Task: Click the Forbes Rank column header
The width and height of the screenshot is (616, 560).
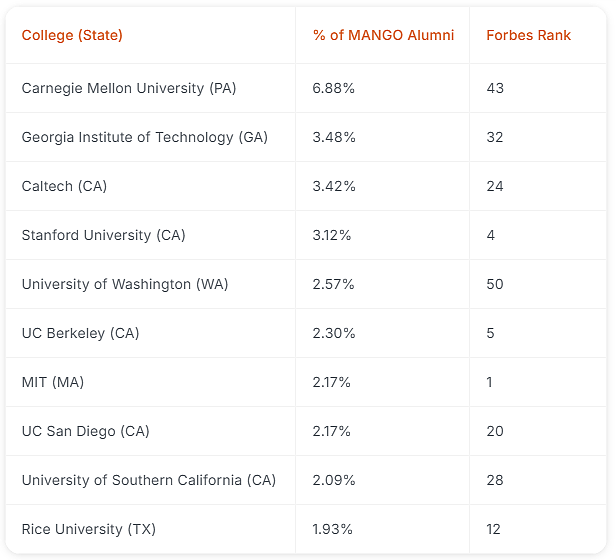Action: coord(528,35)
